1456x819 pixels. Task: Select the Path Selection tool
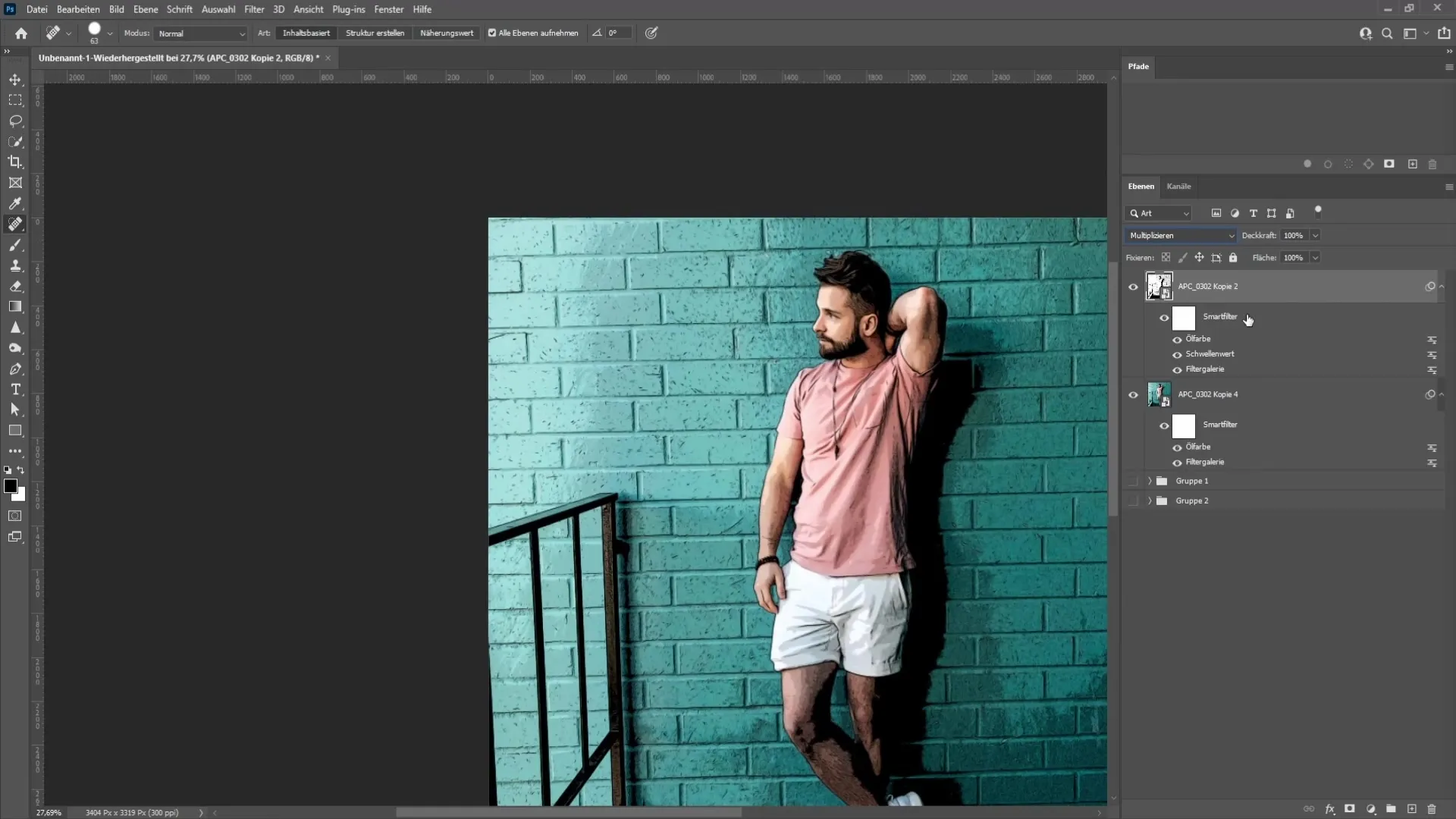[x=15, y=409]
